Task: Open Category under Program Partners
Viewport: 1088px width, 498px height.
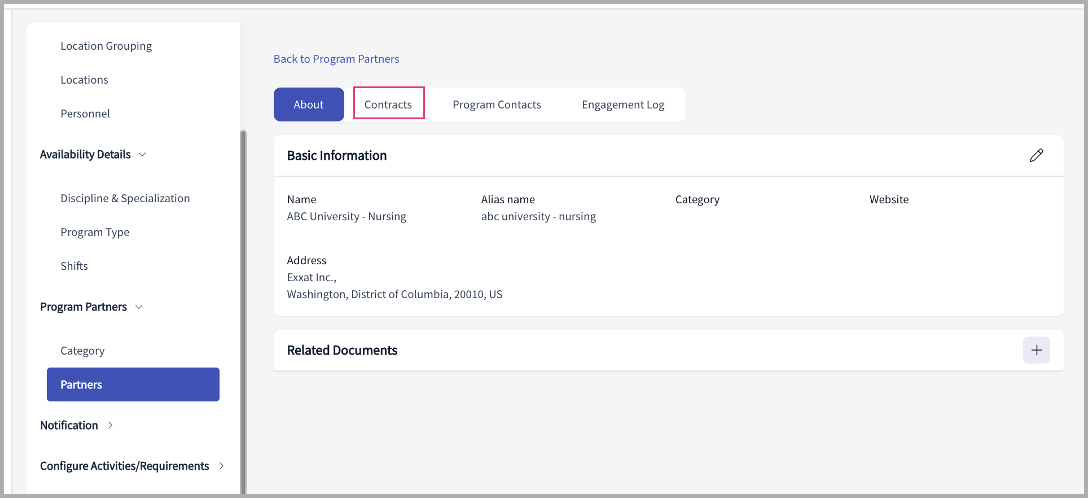Action: click(82, 351)
